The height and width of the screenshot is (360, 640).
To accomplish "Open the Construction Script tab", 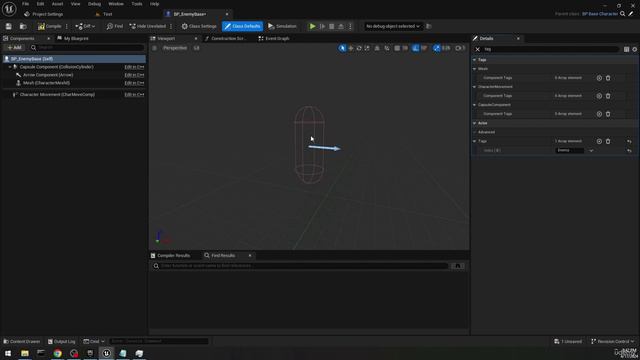I will [x=226, y=38].
